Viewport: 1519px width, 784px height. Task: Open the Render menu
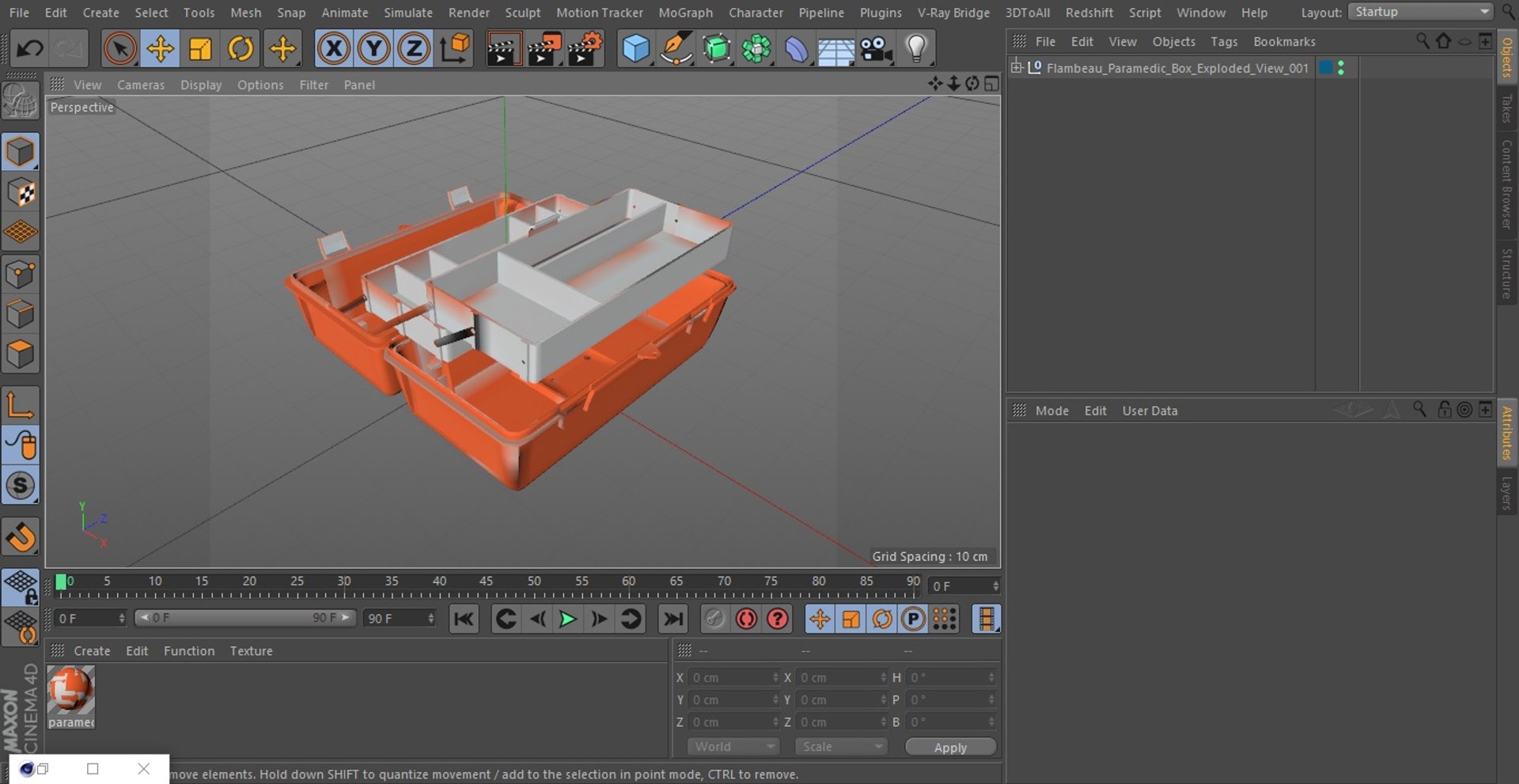pyautogui.click(x=469, y=13)
